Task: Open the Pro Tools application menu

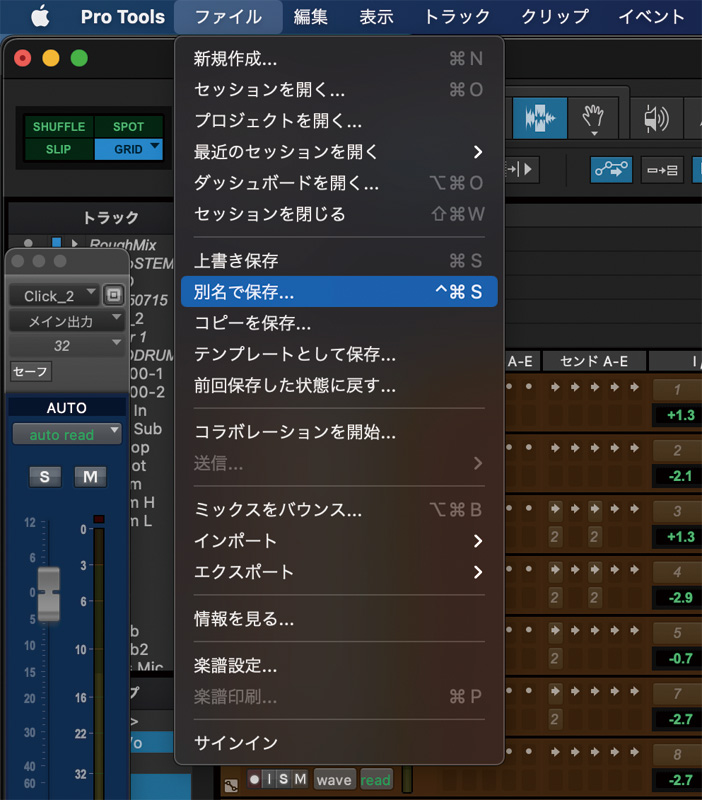Action: point(122,17)
